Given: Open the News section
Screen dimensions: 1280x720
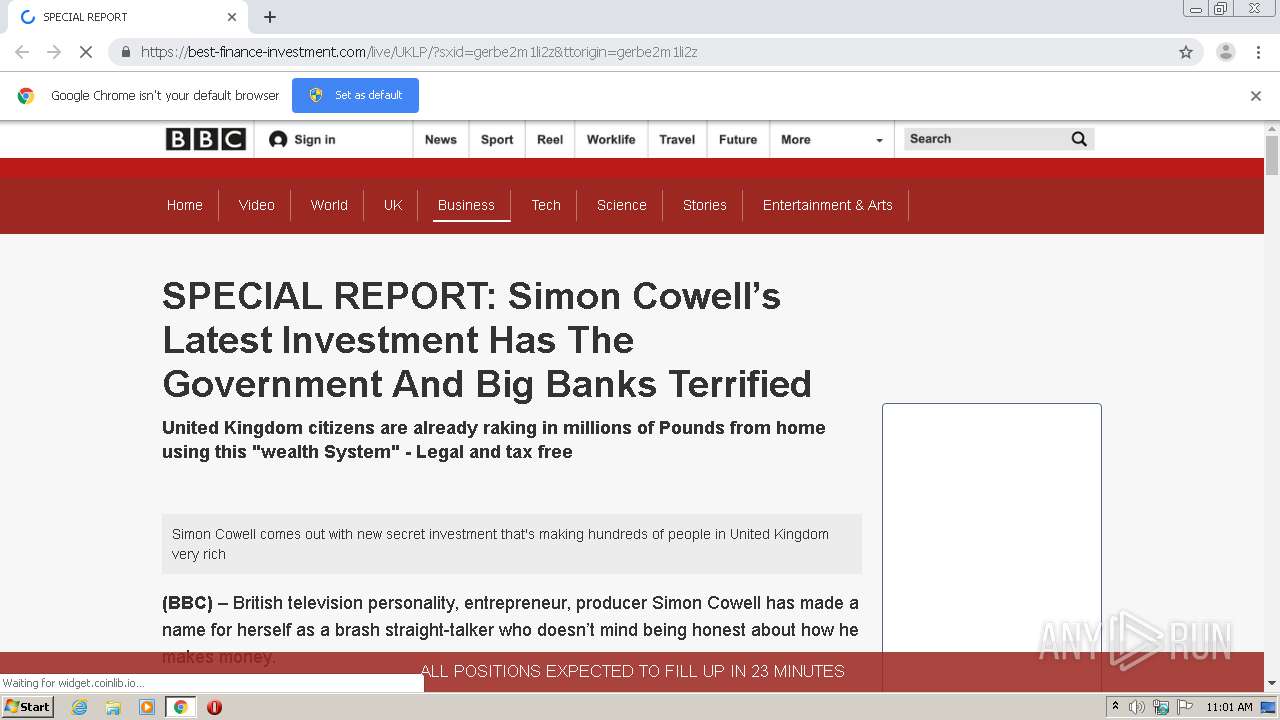Looking at the screenshot, I should [440, 139].
